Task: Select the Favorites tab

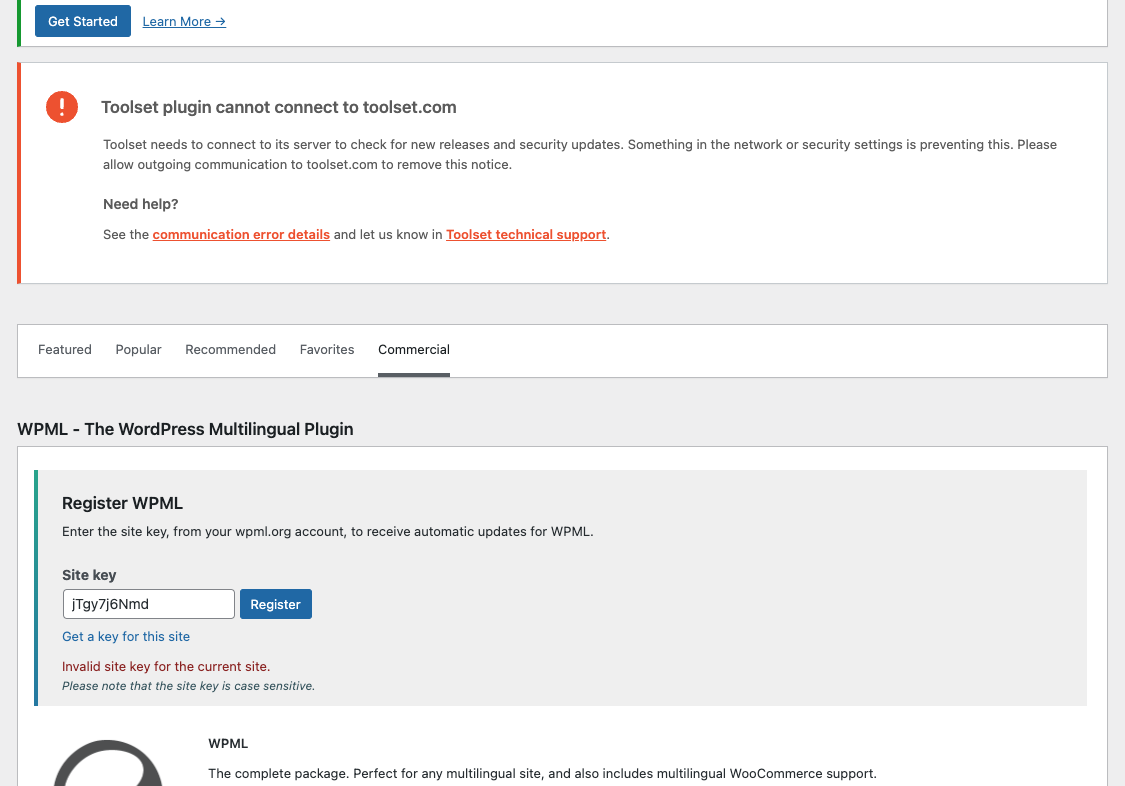Action: 327,349
